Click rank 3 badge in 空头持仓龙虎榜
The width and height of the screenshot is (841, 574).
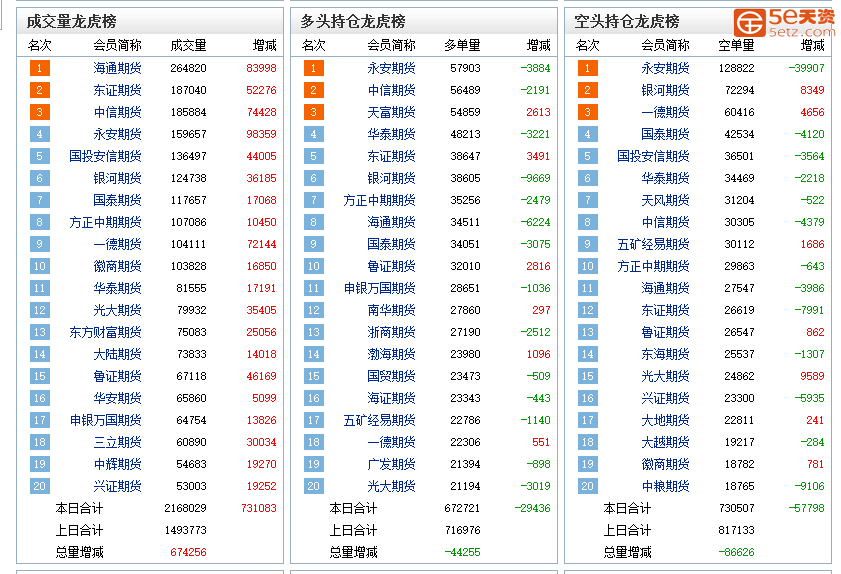coord(588,112)
